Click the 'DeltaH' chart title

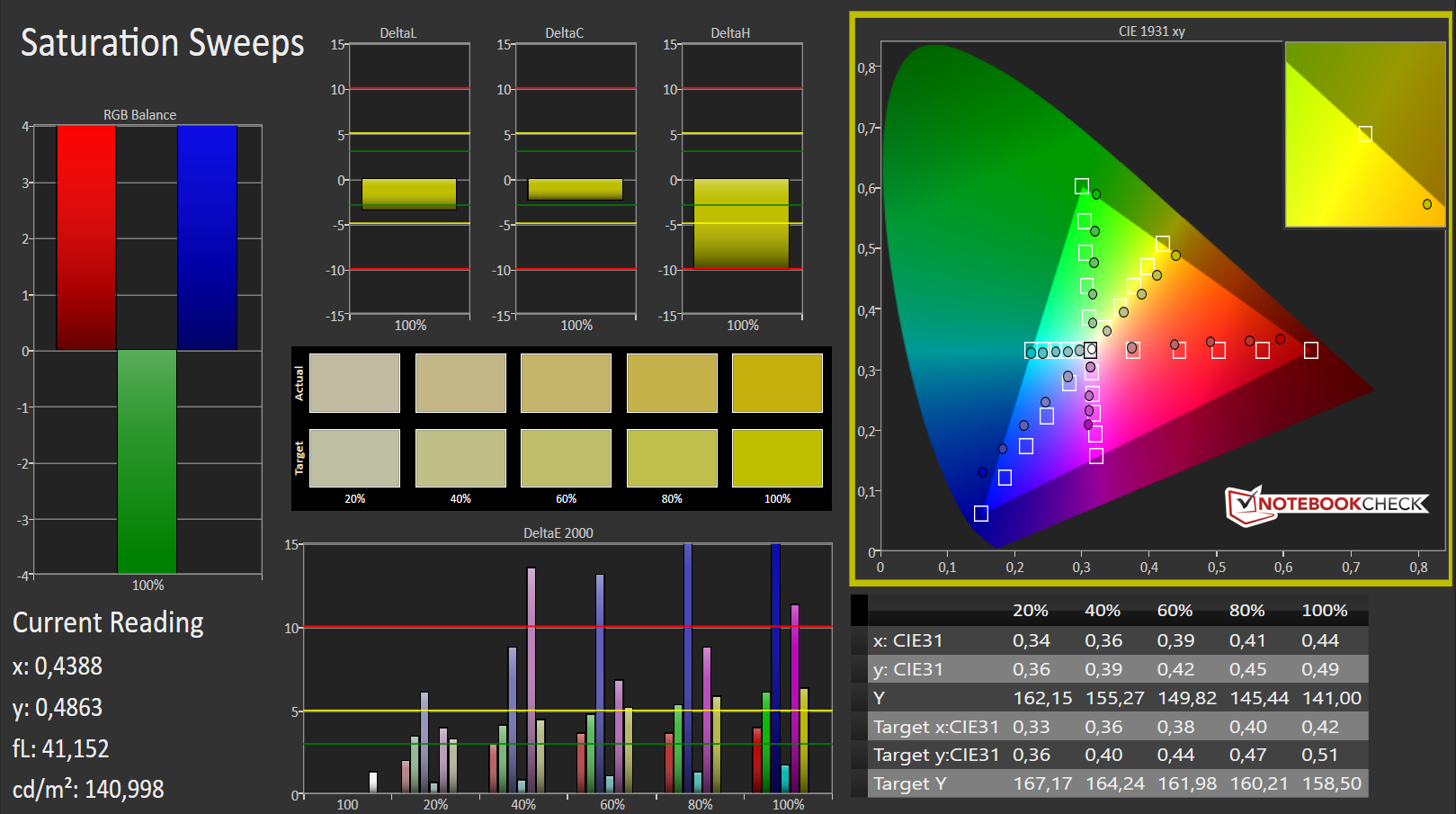pyautogui.click(x=730, y=33)
